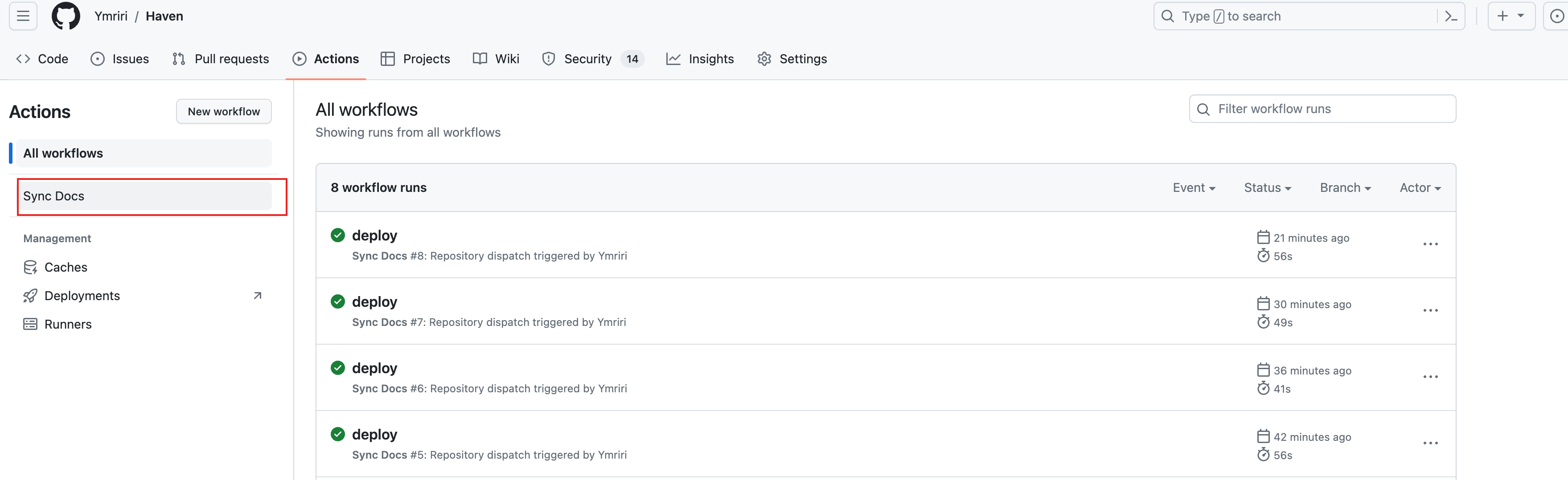Click success check icon for Sync Docs #5

(x=338, y=434)
